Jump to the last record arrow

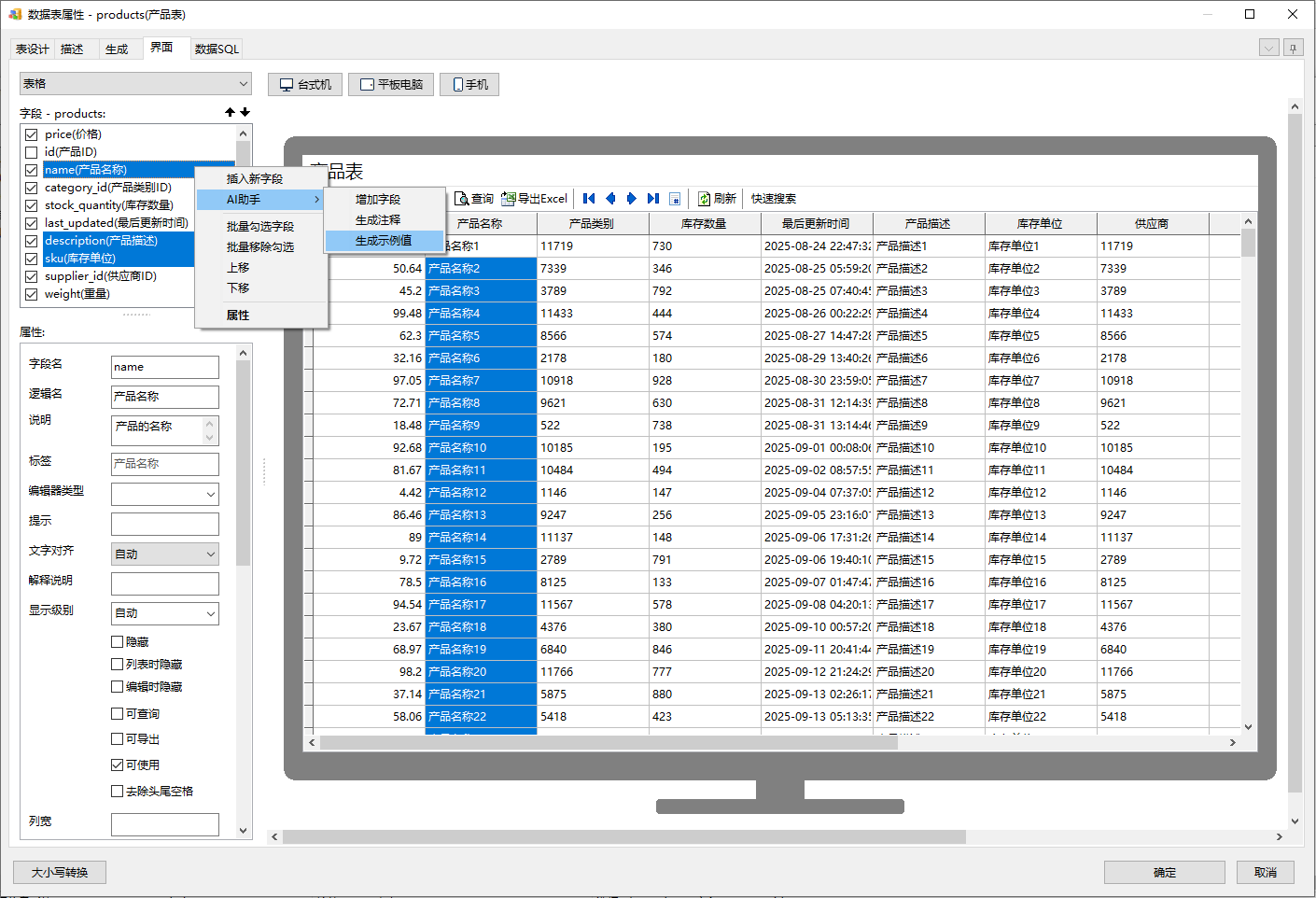[x=653, y=199]
